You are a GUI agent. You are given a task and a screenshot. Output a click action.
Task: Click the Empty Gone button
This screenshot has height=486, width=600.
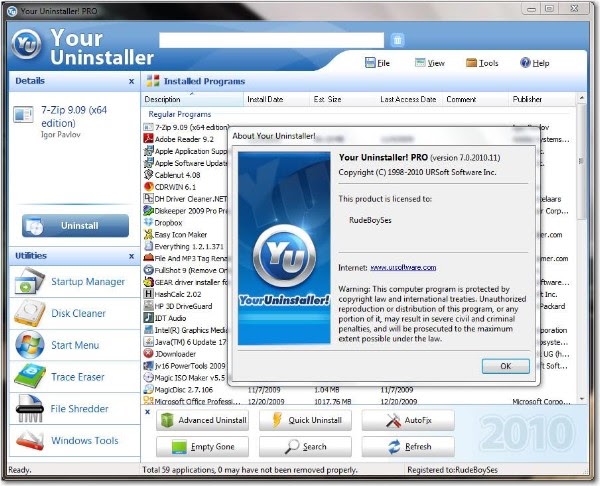tap(202, 447)
